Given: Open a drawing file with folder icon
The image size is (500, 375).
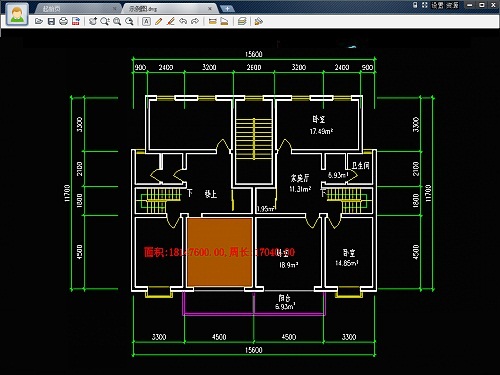Looking at the screenshot, I should 39,22.
